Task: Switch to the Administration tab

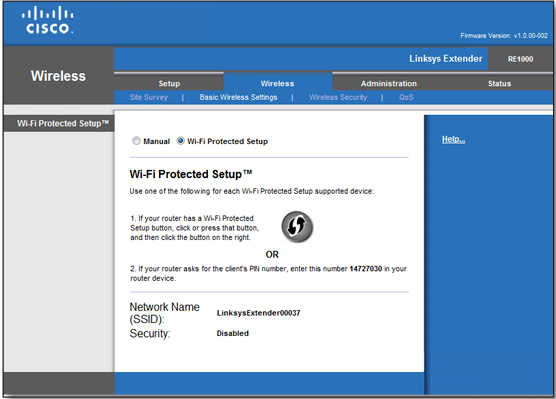Action: 389,83
